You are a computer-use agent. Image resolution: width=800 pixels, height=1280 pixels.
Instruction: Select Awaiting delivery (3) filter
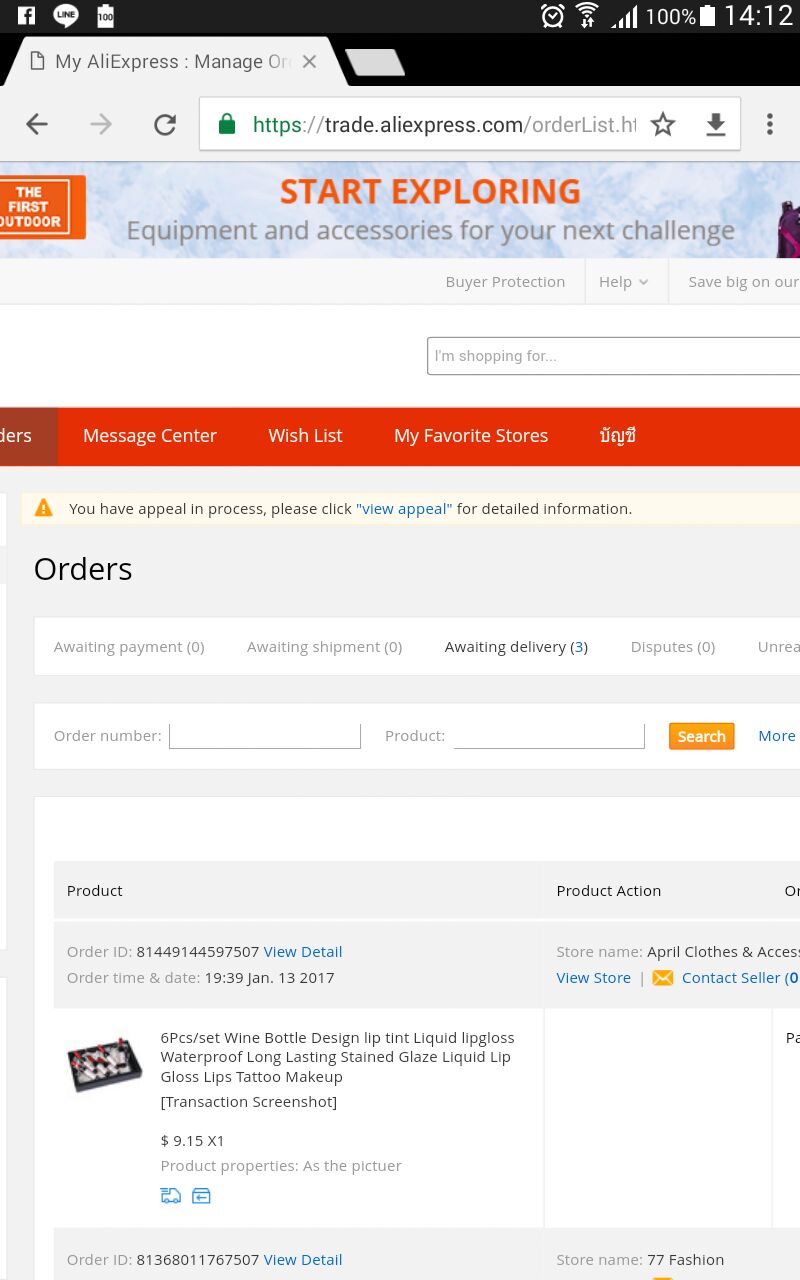tap(516, 647)
